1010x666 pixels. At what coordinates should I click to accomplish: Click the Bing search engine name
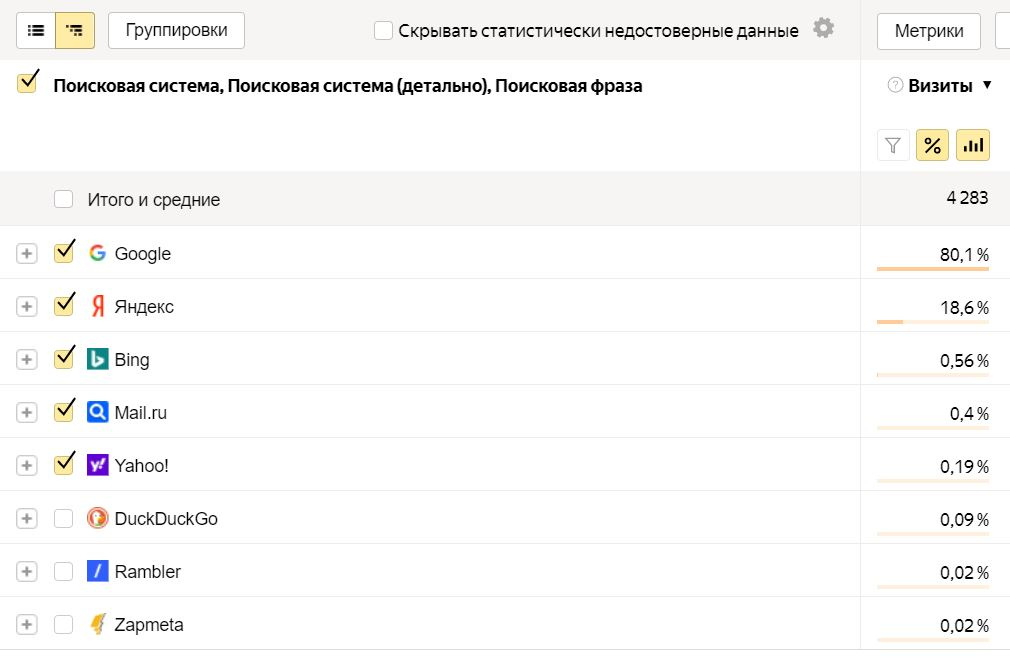point(132,360)
